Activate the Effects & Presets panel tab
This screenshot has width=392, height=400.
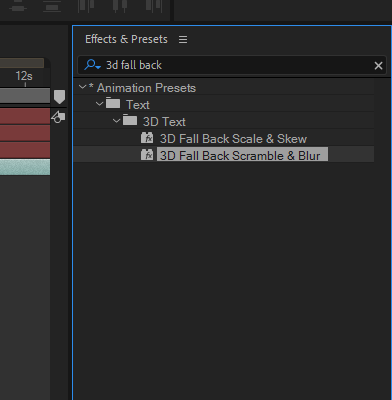[x=126, y=39]
